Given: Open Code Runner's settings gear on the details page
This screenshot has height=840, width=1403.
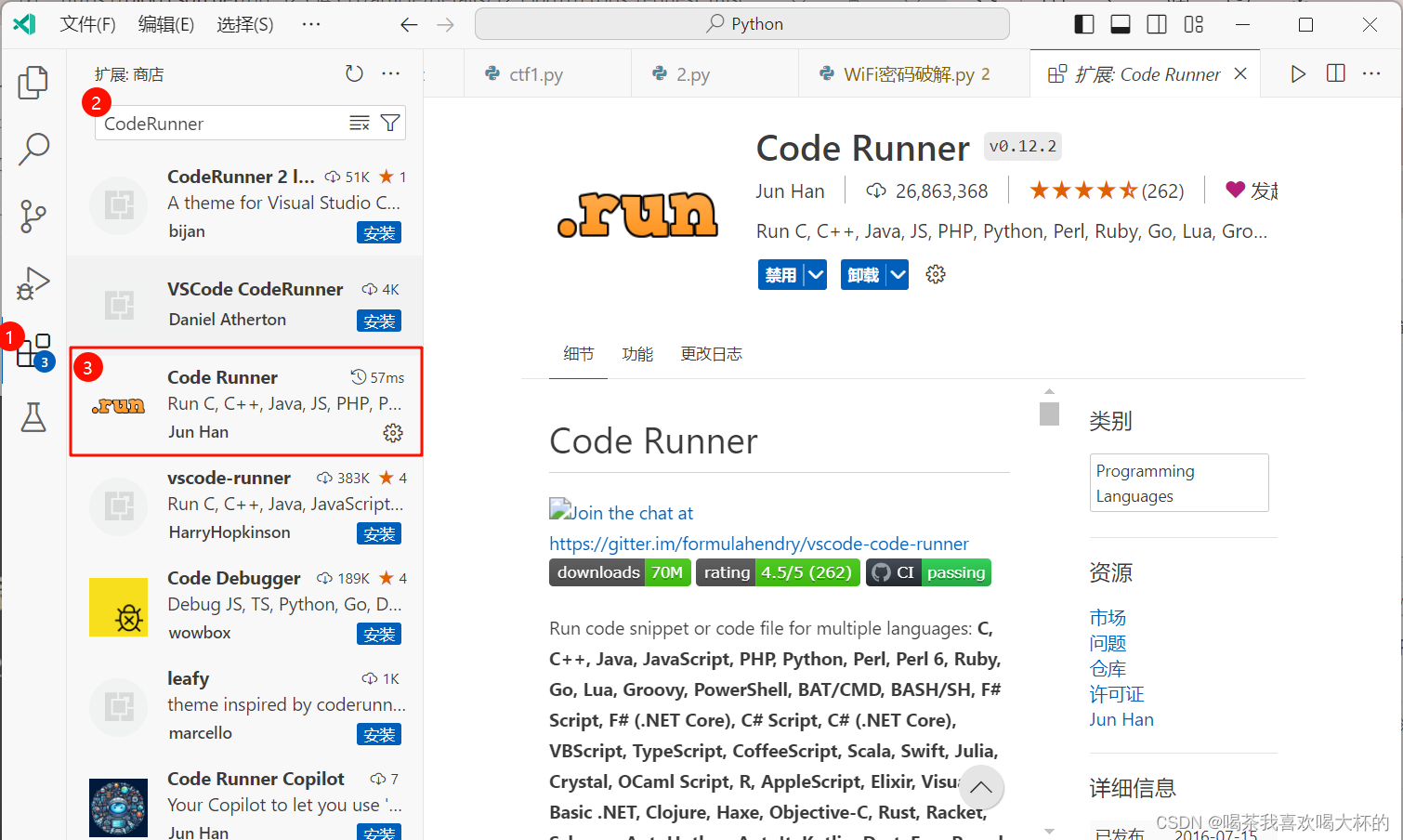Looking at the screenshot, I should 935,274.
